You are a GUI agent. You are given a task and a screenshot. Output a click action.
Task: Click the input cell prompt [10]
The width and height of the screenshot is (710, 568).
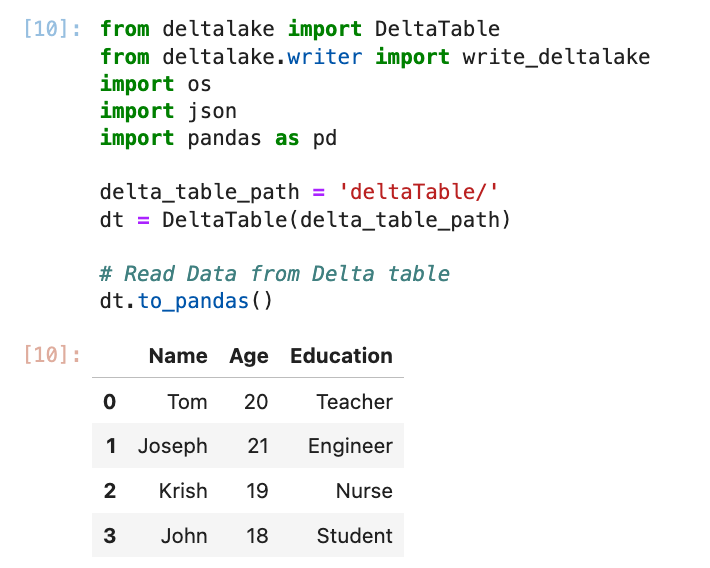coord(52,29)
